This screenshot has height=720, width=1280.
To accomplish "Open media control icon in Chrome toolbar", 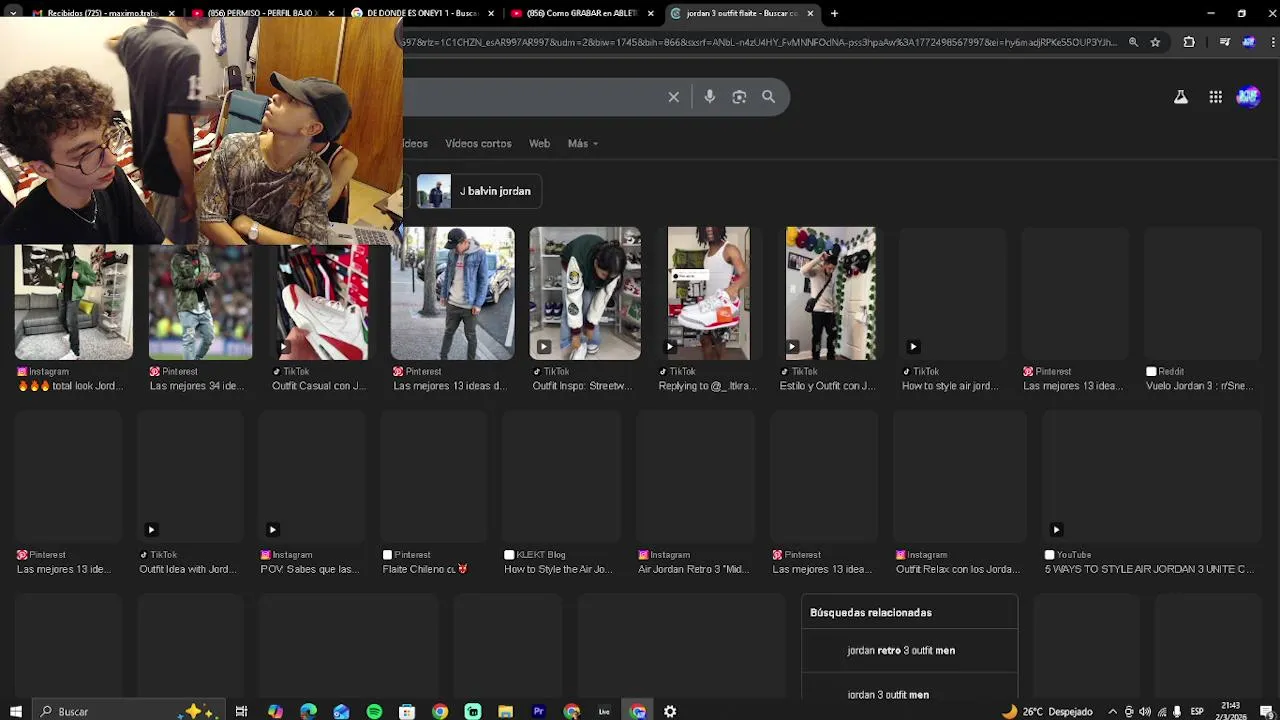I will 1225,42.
